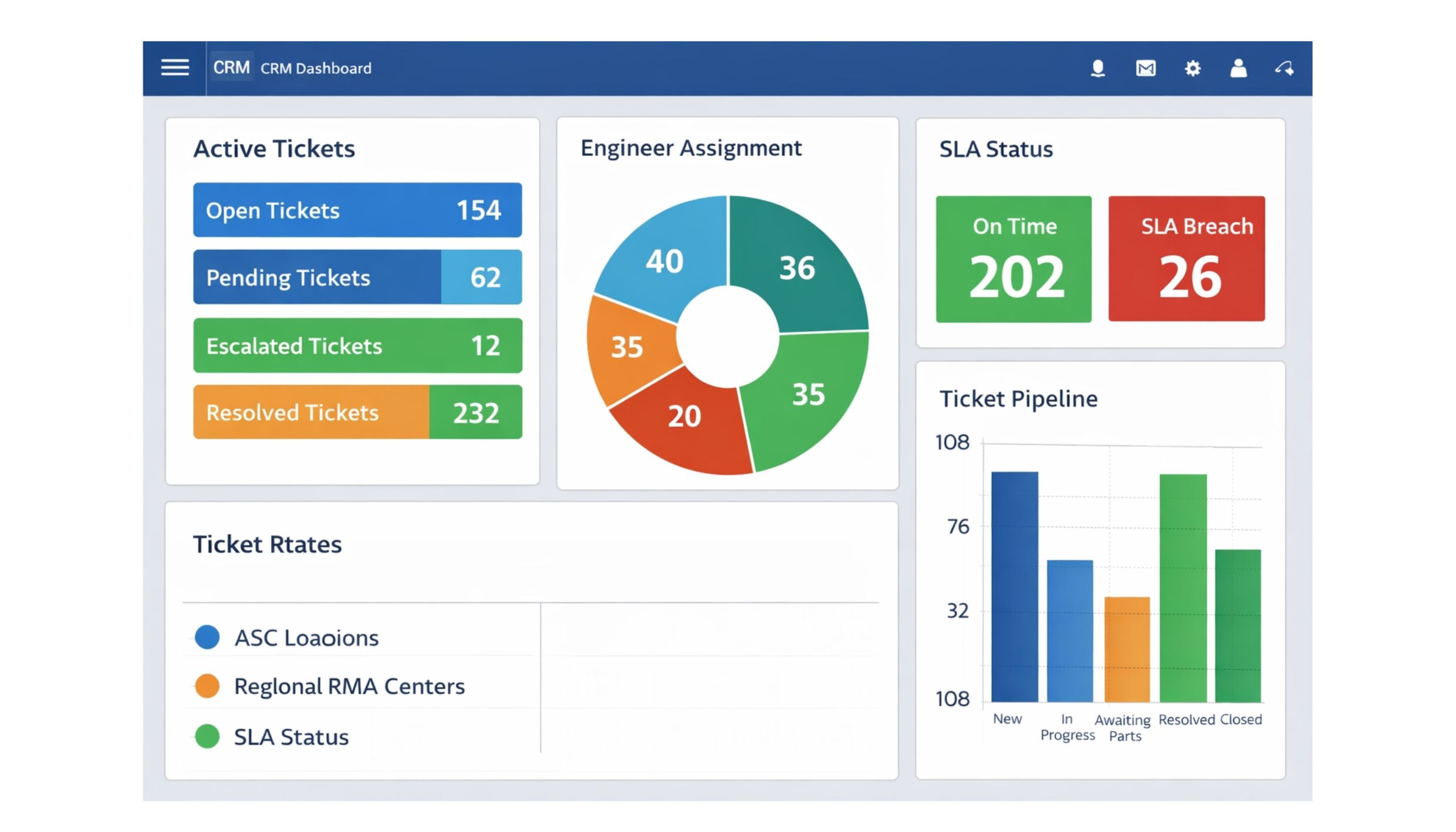Image resolution: width=1456 pixels, height=832 pixels.
Task: Open the settings gear in the top bar
Action: coord(1192,69)
